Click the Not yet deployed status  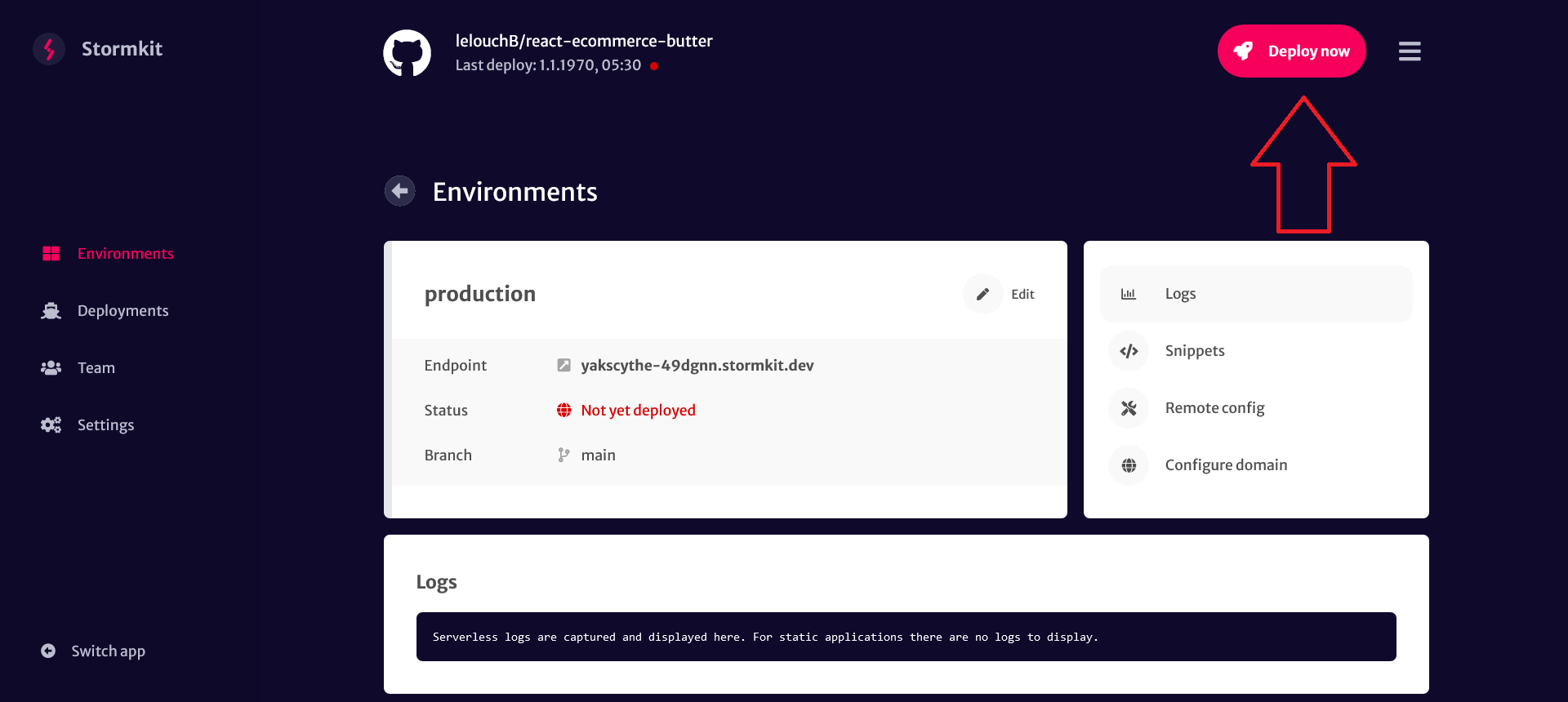(x=638, y=411)
